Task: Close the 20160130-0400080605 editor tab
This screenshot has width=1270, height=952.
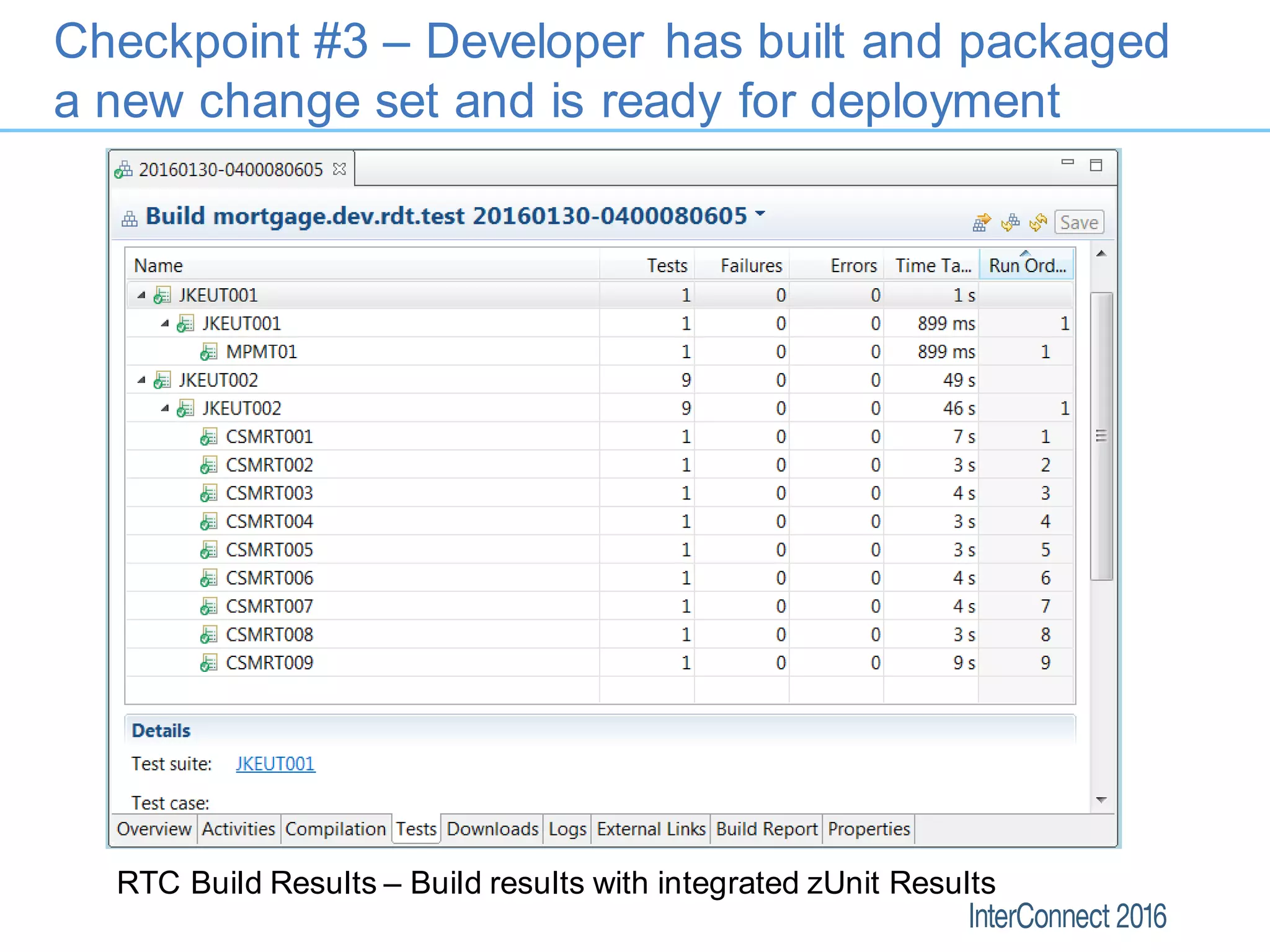Action: (339, 169)
